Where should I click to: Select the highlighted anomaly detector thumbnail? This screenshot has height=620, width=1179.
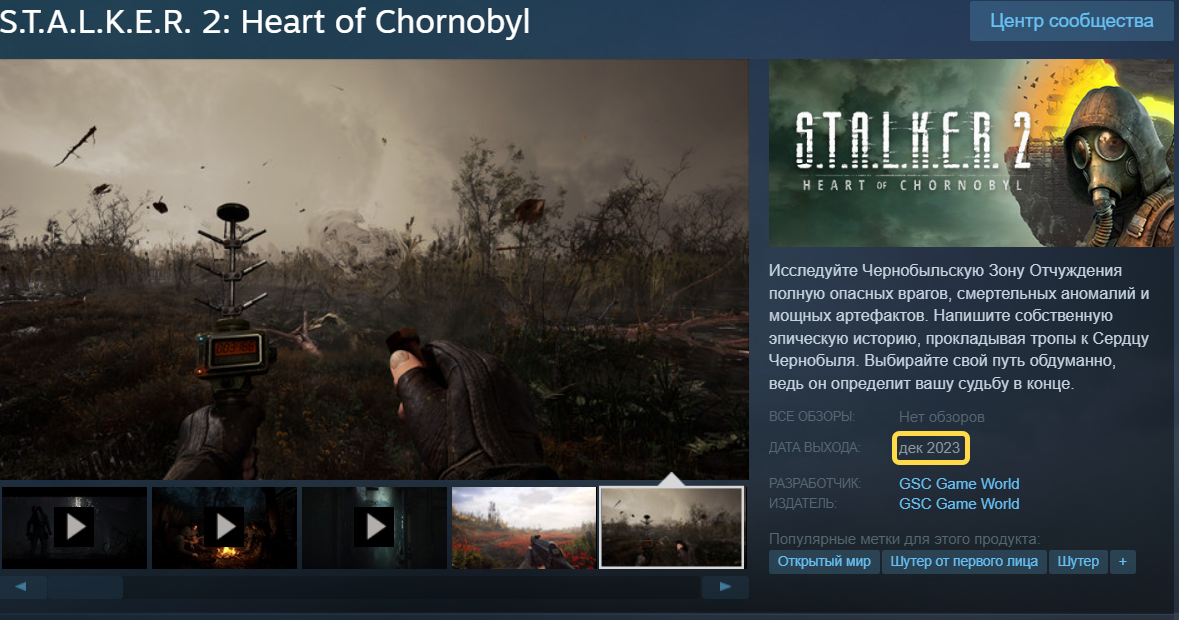(671, 528)
